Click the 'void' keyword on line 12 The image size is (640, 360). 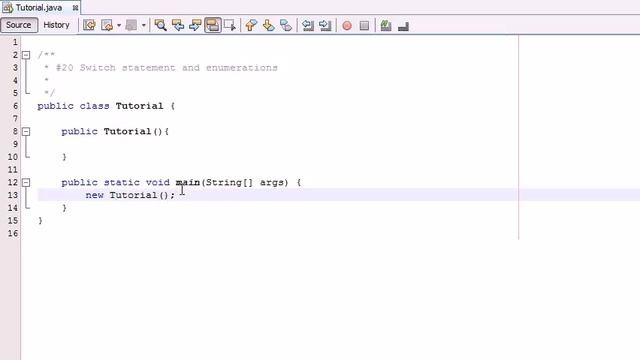(158, 182)
